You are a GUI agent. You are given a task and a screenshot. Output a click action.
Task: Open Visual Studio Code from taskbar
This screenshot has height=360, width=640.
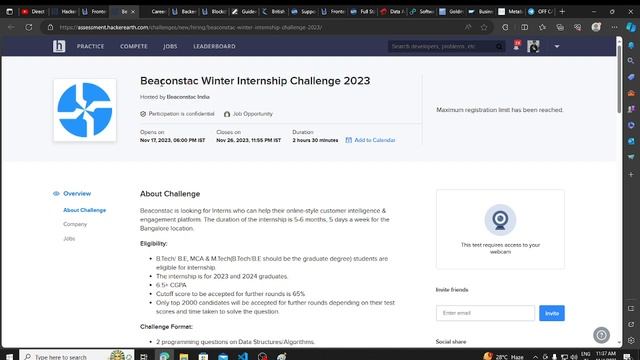(x=243, y=356)
